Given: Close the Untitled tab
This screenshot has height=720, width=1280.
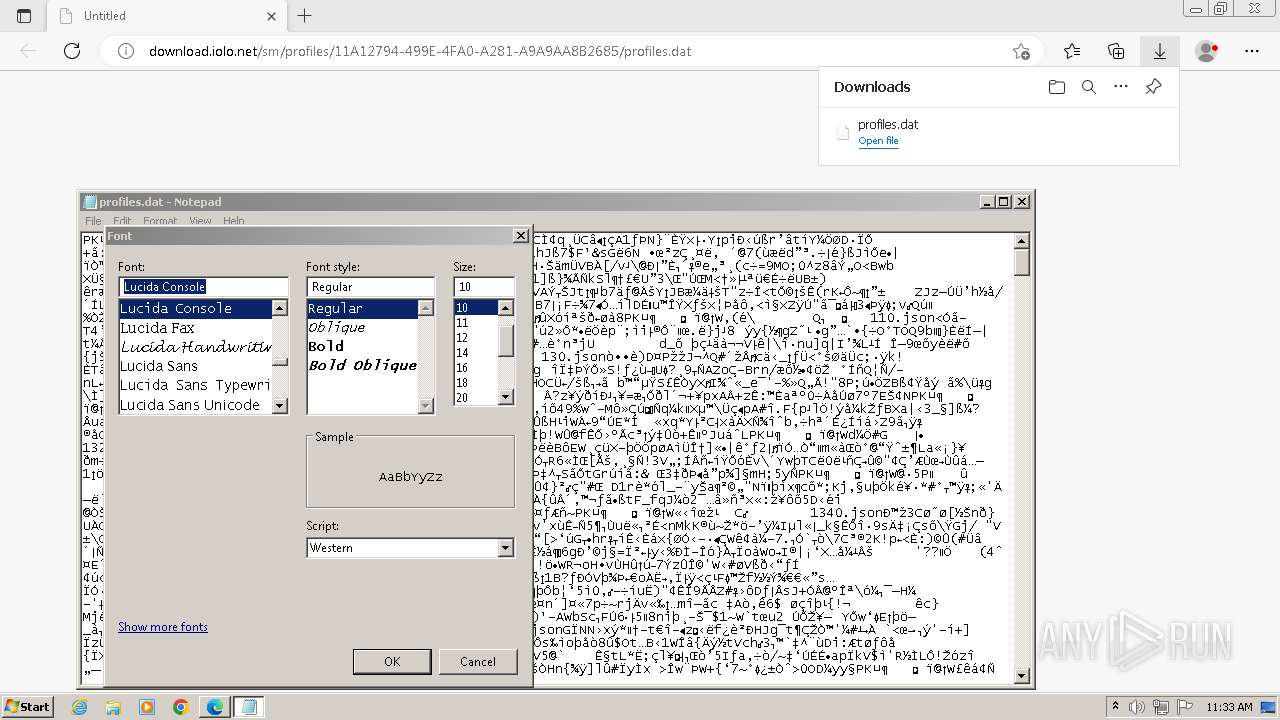Looking at the screenshot, I should 272,16.
